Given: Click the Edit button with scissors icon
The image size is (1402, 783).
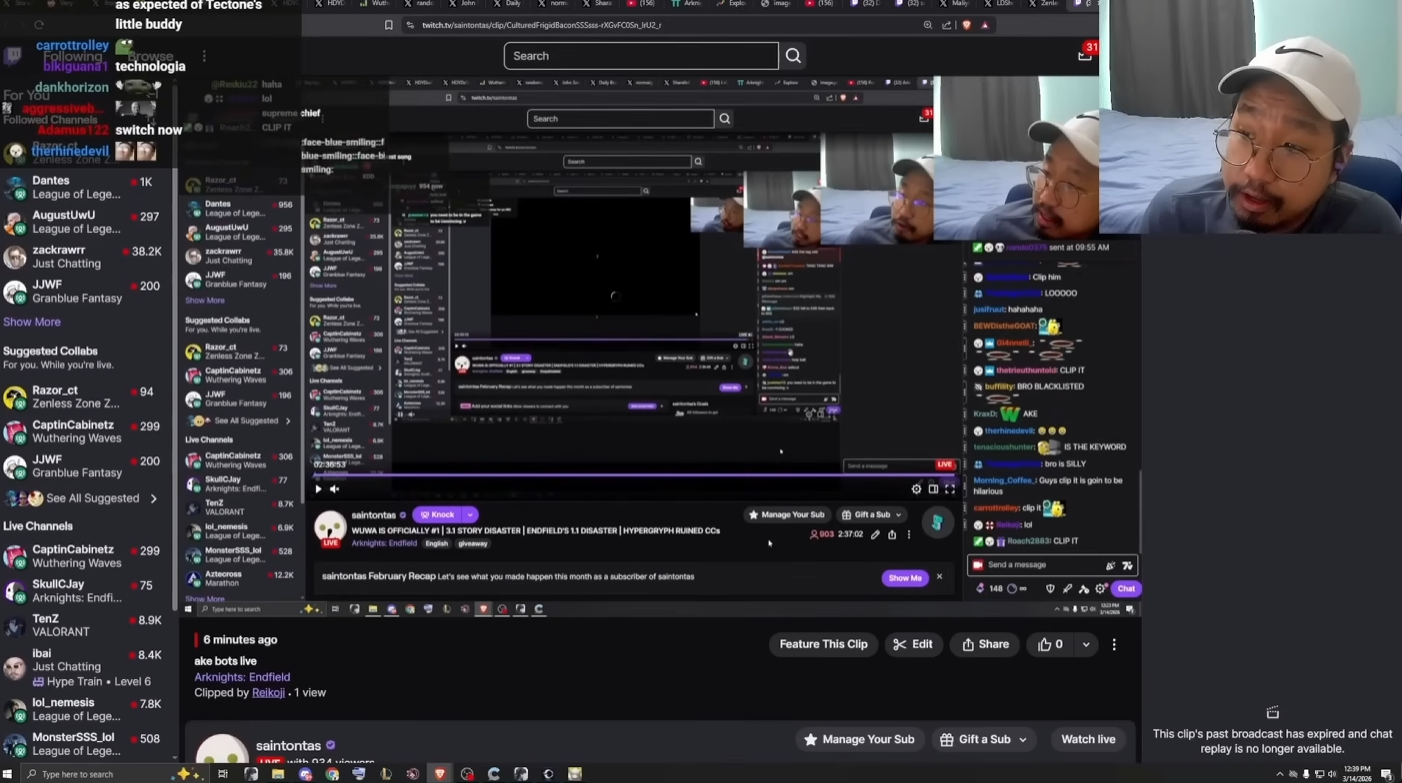Looking at the screenshot, I should [913, 645].
